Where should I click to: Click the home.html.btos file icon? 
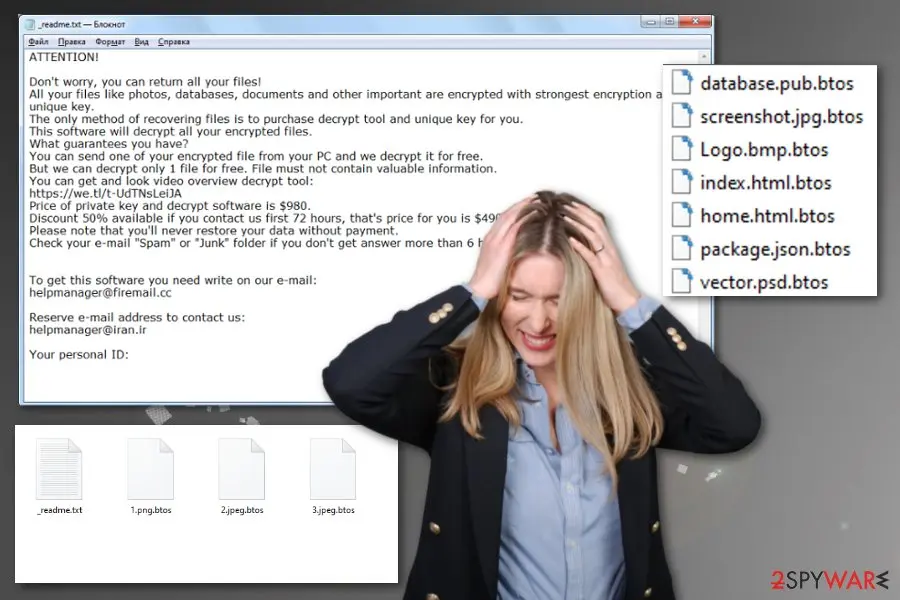[682, 215]
